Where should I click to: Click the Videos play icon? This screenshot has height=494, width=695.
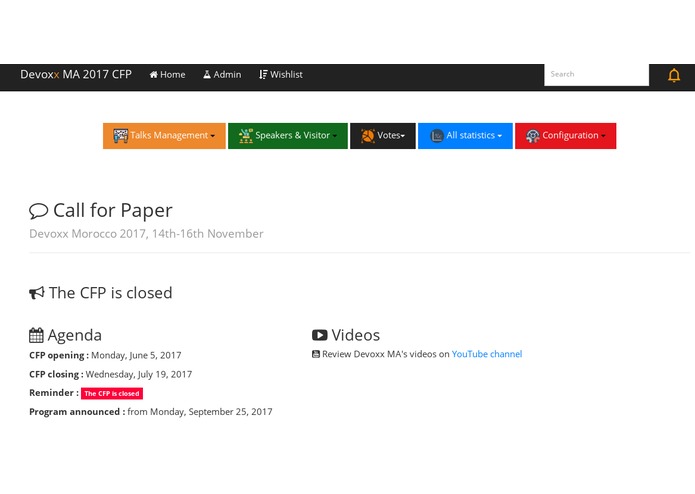pyautogui.click(x=320, y=335)
